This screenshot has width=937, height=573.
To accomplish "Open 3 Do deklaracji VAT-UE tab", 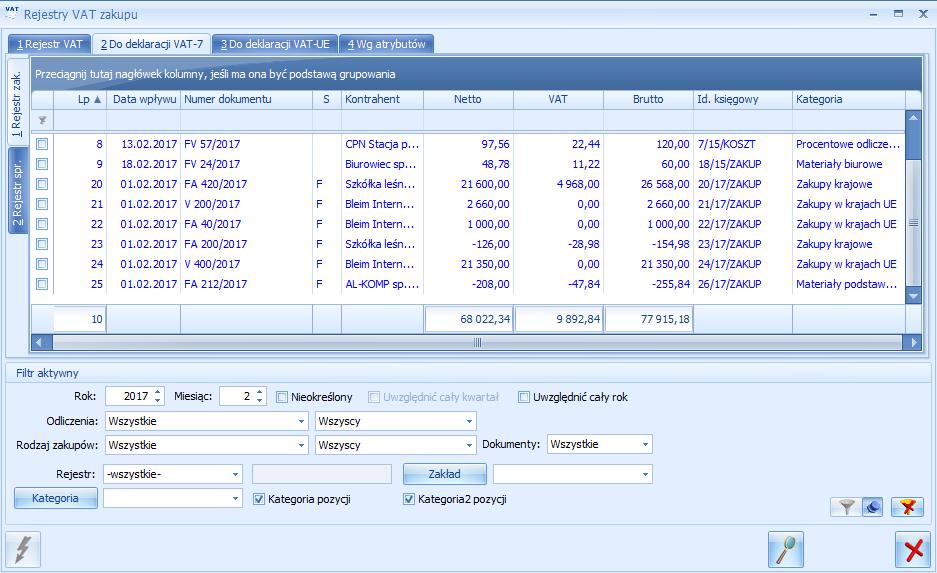I will pyautogui.click(x=275, y=44).
